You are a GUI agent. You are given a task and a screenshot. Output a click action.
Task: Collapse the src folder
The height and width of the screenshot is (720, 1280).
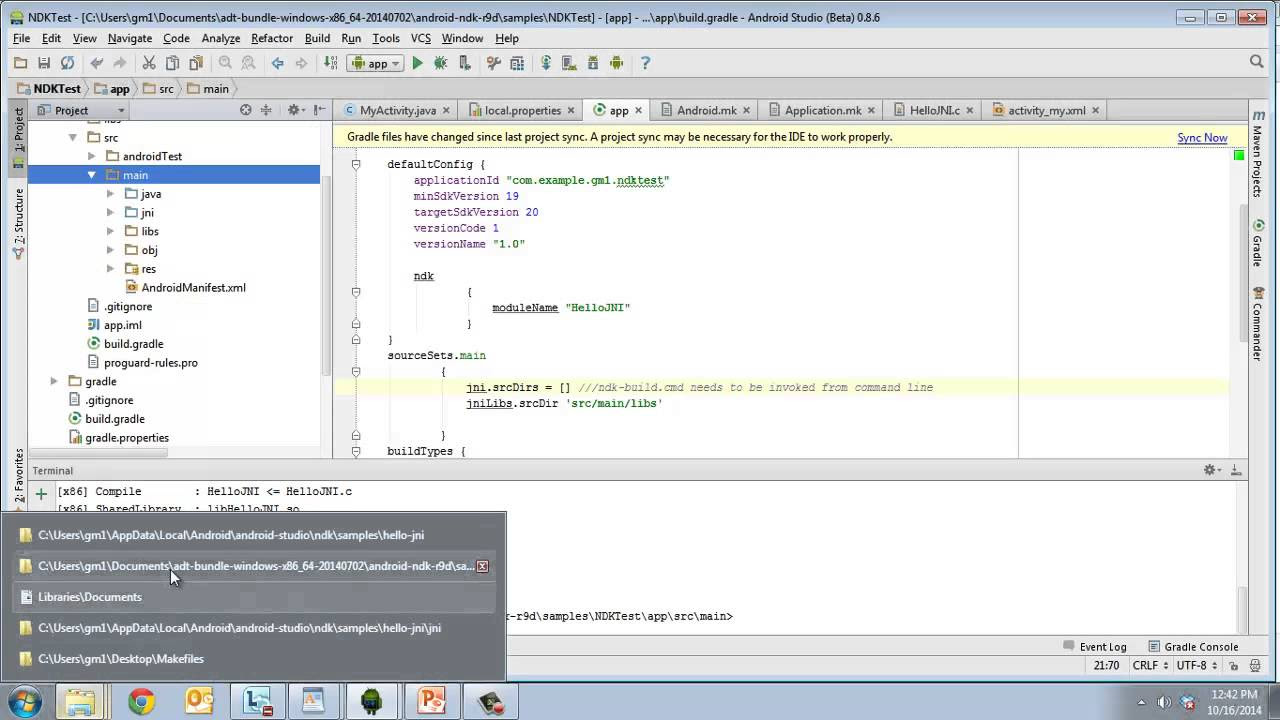(x=73, y=138)
